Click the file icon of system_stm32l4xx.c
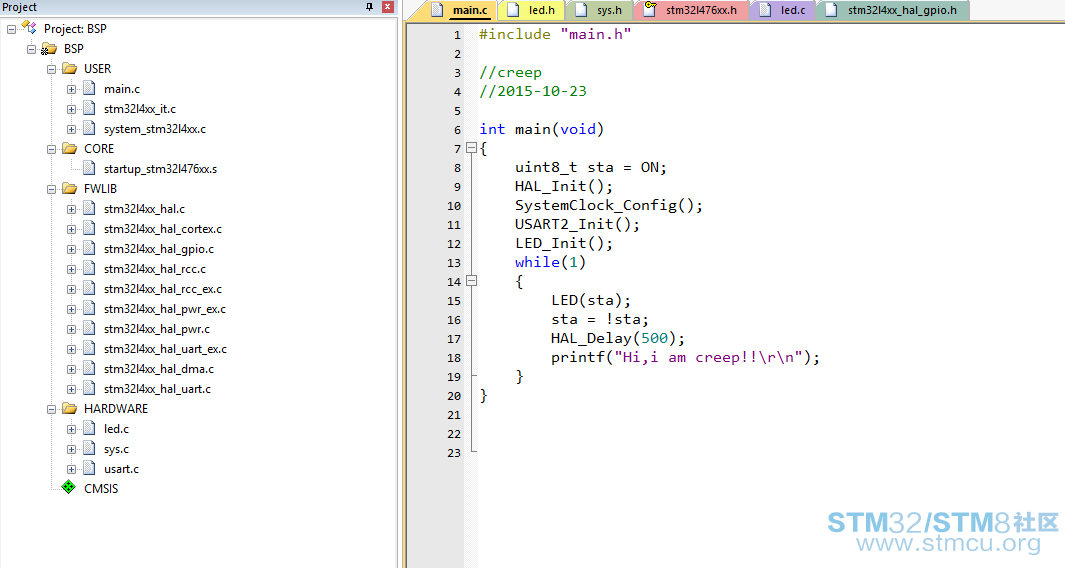 [x=89, y=128]
